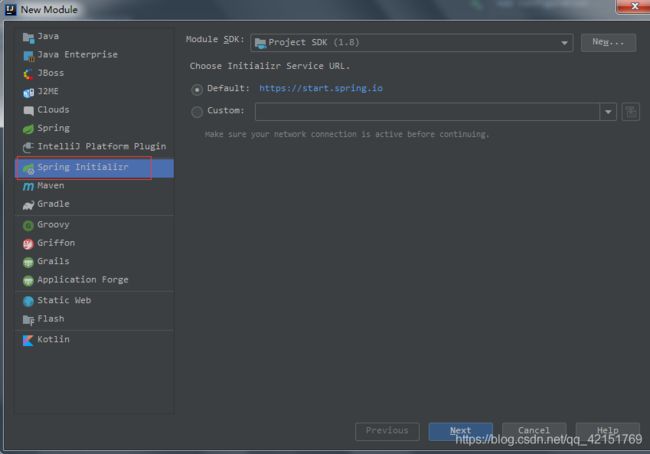The image size is (650, 454).
Task: Select Static Web module type
Action: coord(95,300)
